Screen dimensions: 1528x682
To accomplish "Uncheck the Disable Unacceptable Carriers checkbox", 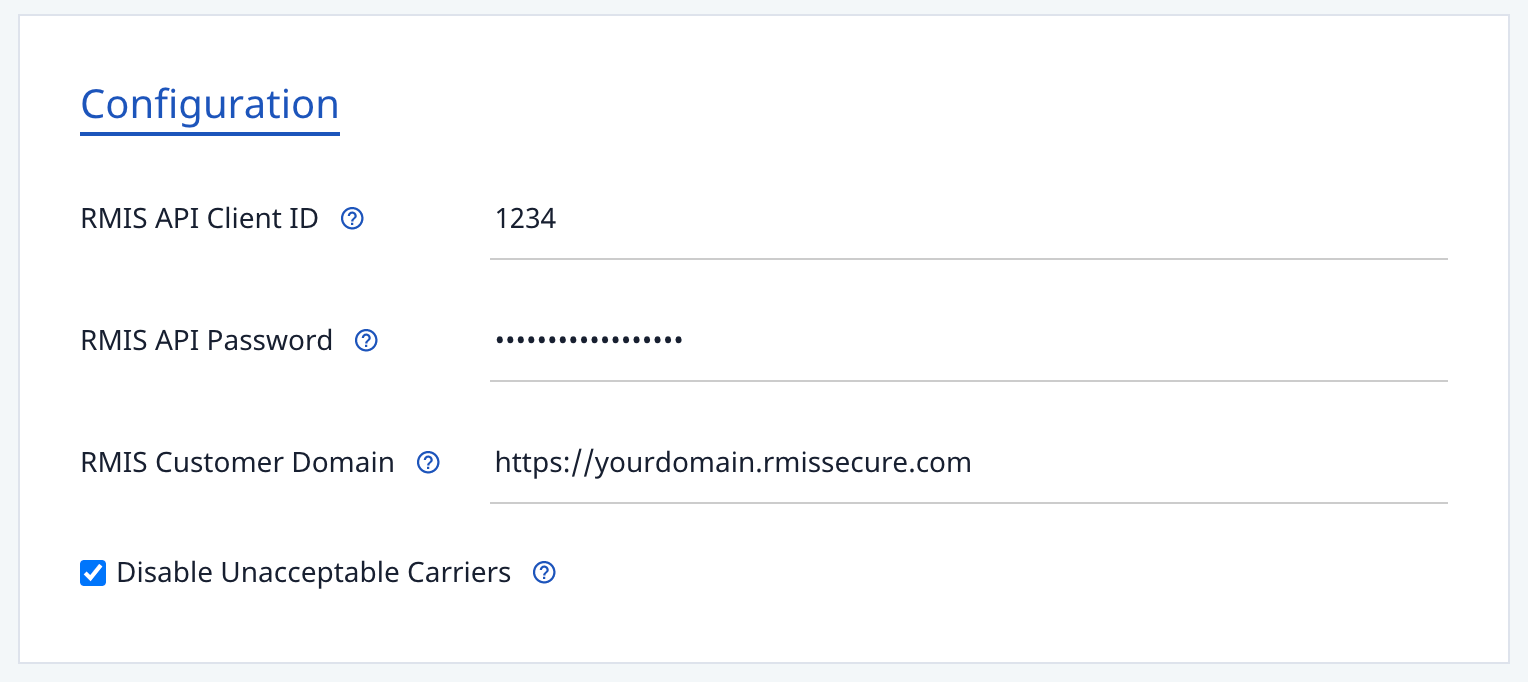I will 93,573.
